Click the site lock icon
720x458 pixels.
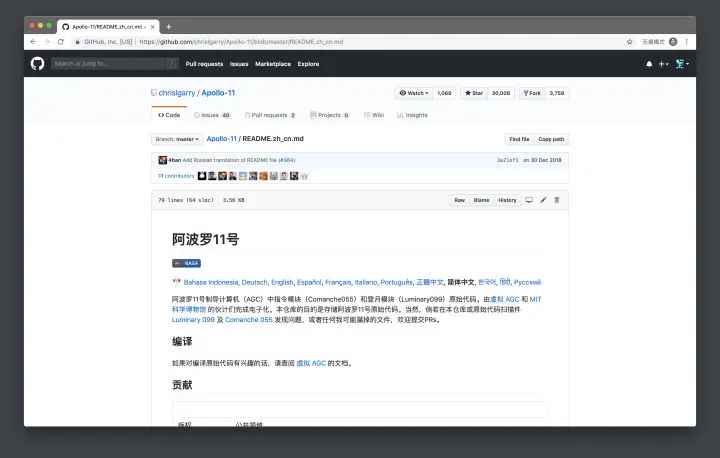tap(77, 42)
